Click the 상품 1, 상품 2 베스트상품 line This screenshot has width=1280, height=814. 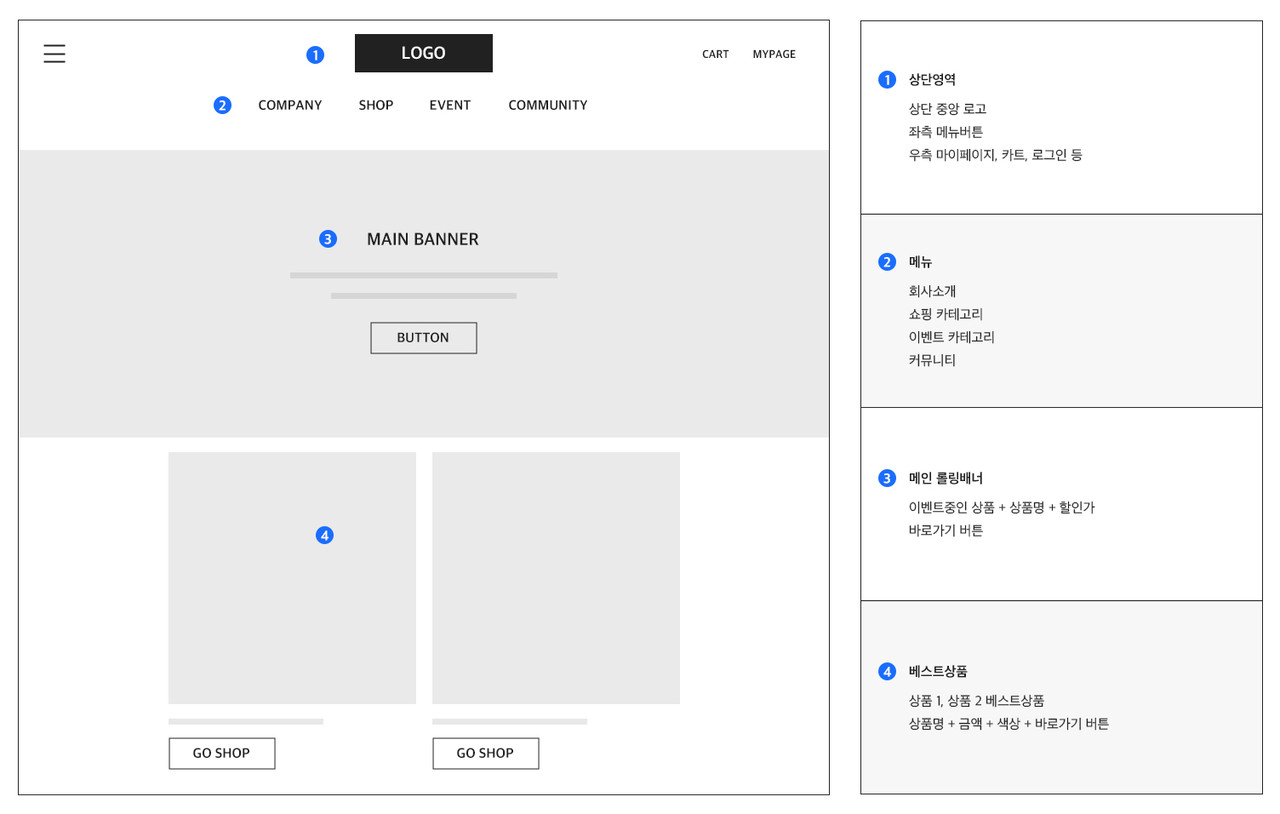[x=976, y=701]
